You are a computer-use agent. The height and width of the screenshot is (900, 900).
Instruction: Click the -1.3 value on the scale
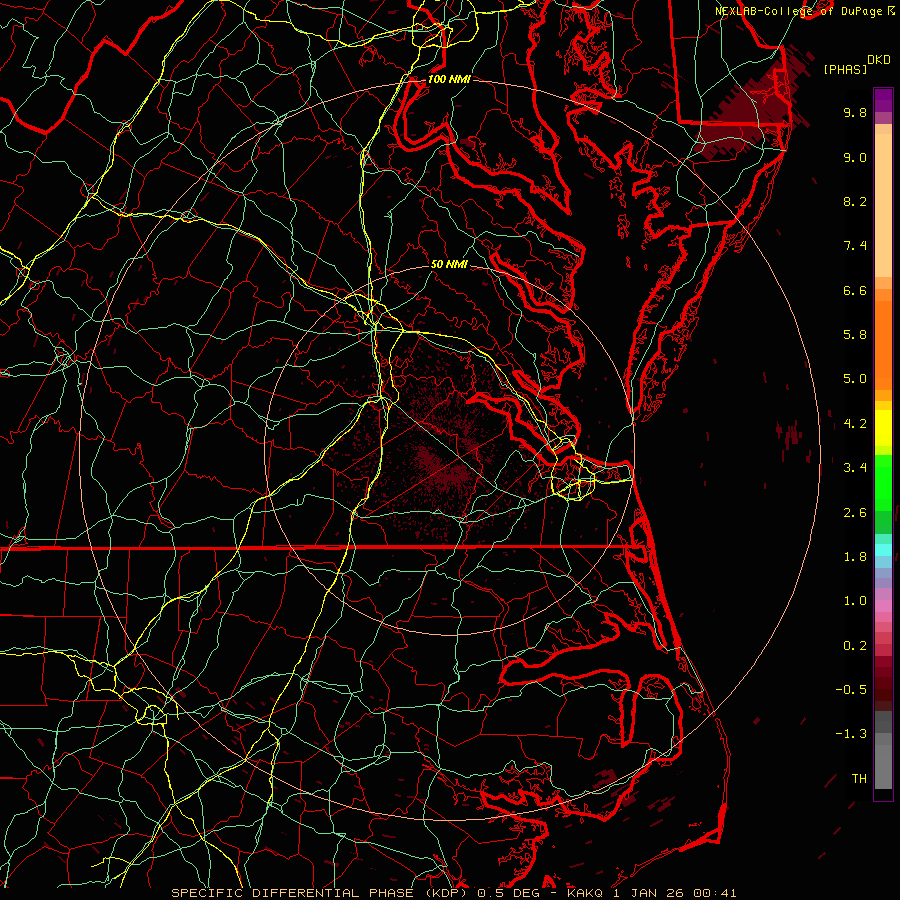coord(851,734)
